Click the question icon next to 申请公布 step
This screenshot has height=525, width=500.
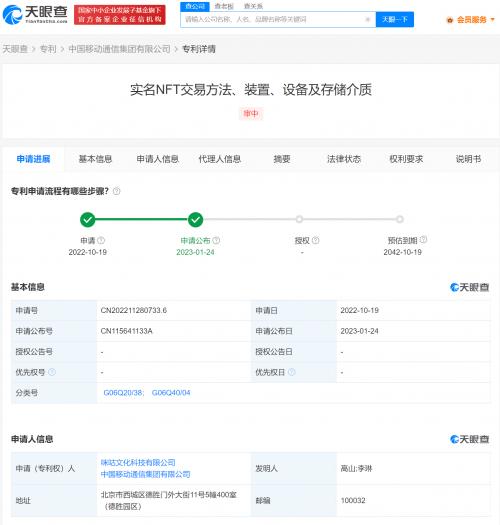tap(216, 240)
